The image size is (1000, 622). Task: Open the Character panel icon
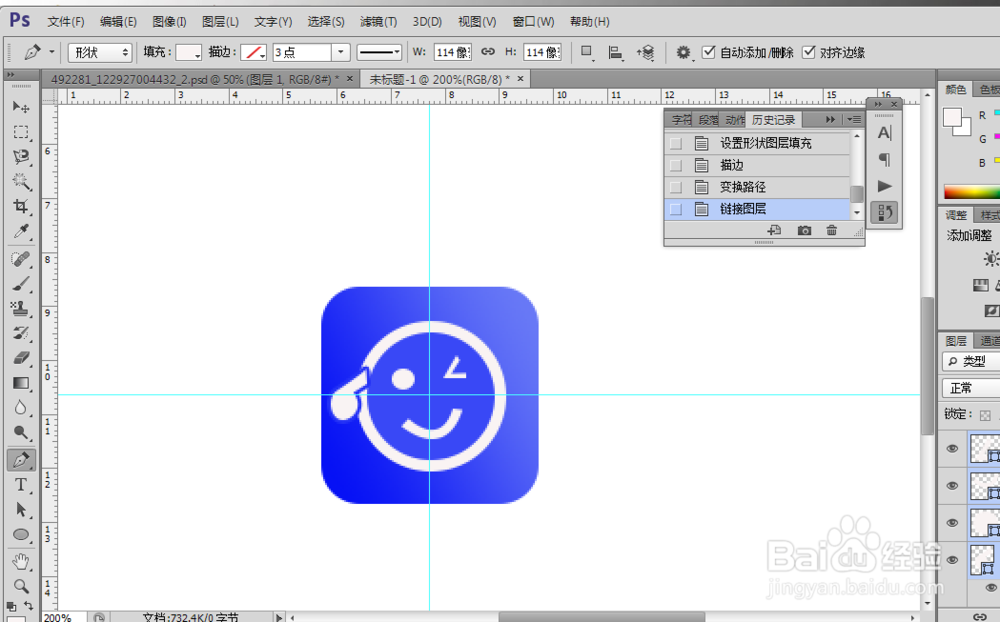coord(885,133)
